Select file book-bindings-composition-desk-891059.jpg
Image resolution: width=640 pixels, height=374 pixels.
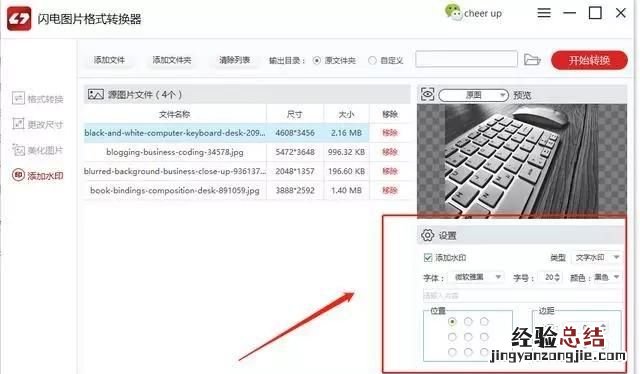pyautogui.click(x=175, y=190)
